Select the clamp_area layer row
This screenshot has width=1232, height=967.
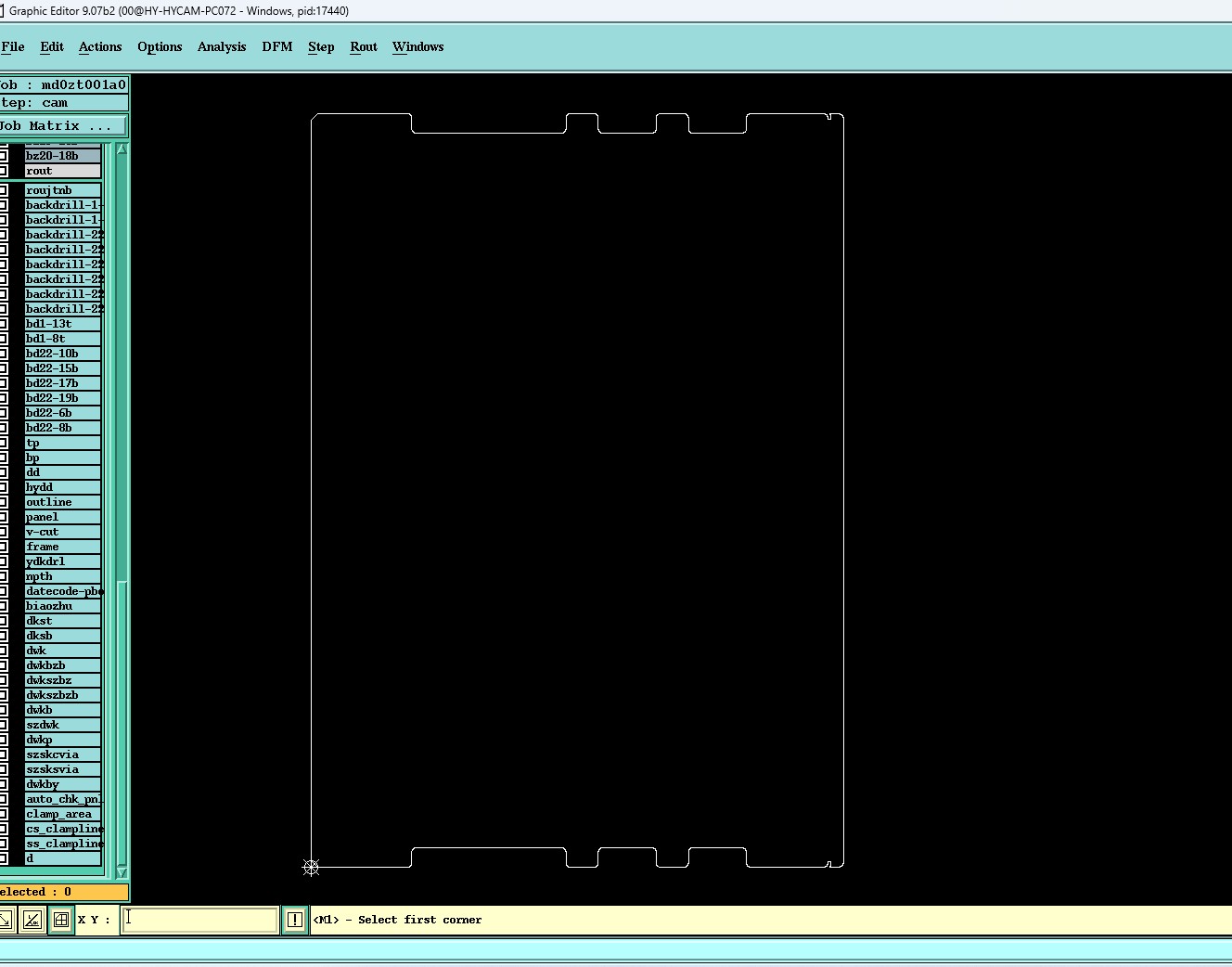[x=63, y=814]
